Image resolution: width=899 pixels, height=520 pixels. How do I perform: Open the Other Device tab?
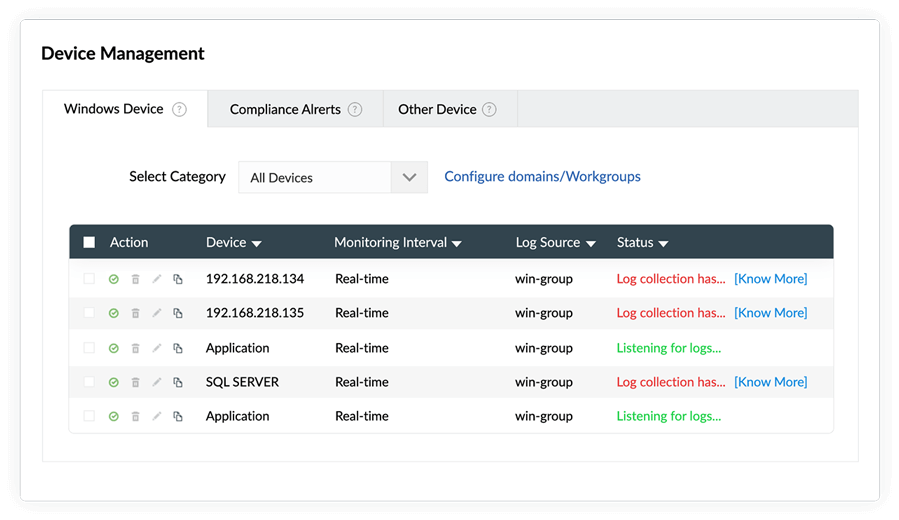click(437, 109)
